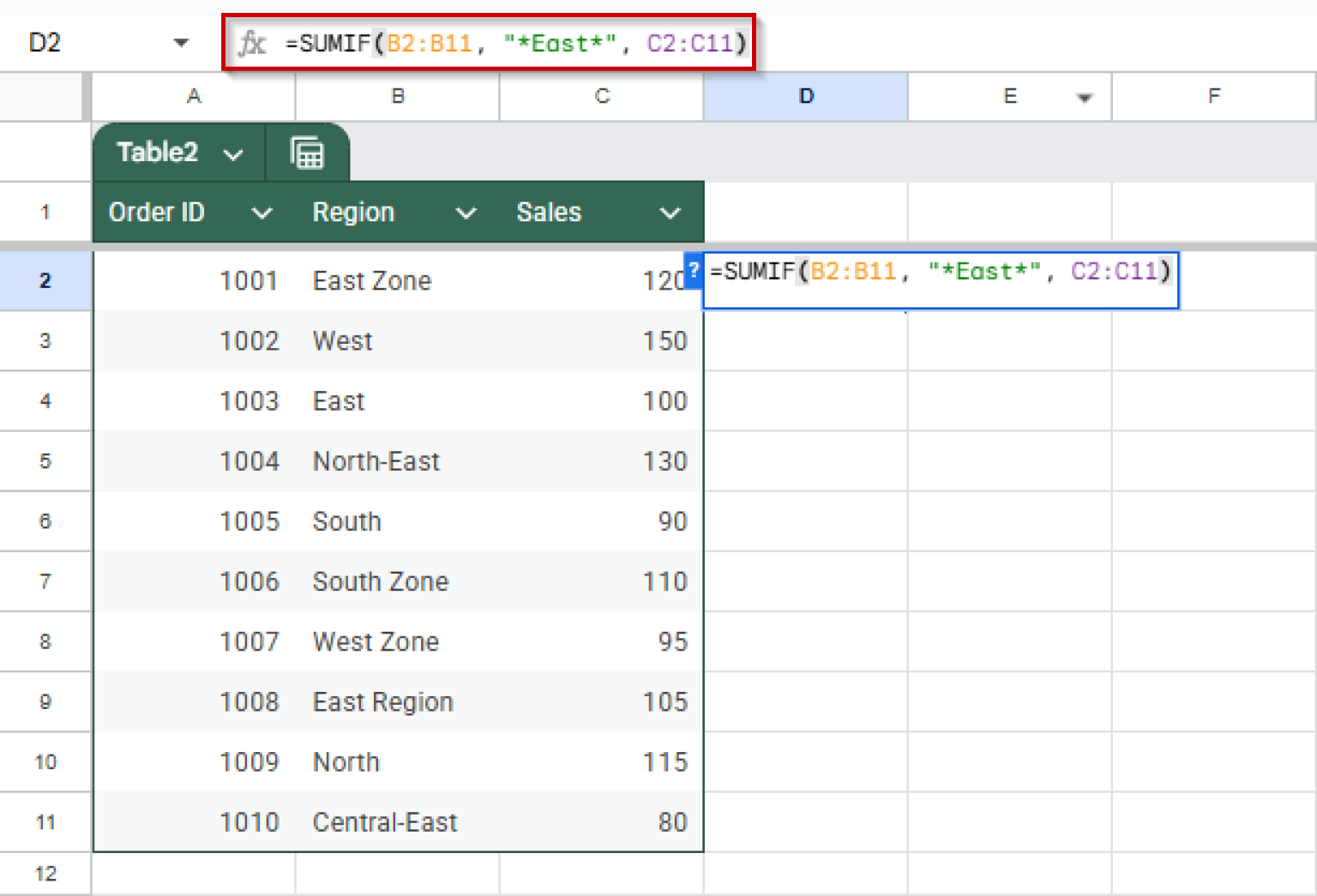Open the Table2 name dropdown menu
1317x896 pixels.
pos(232,153)
